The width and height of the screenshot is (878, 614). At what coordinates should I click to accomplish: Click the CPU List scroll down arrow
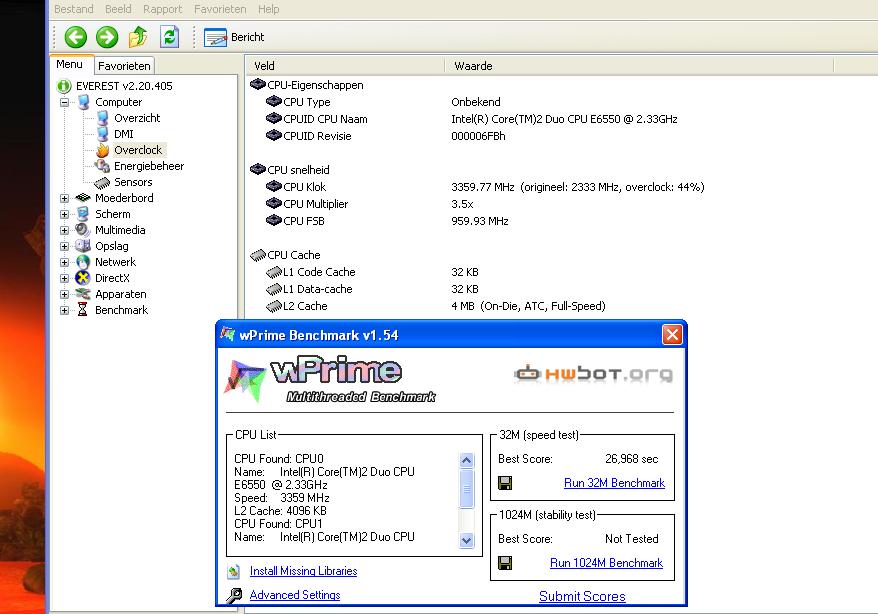tap(466, 540)
